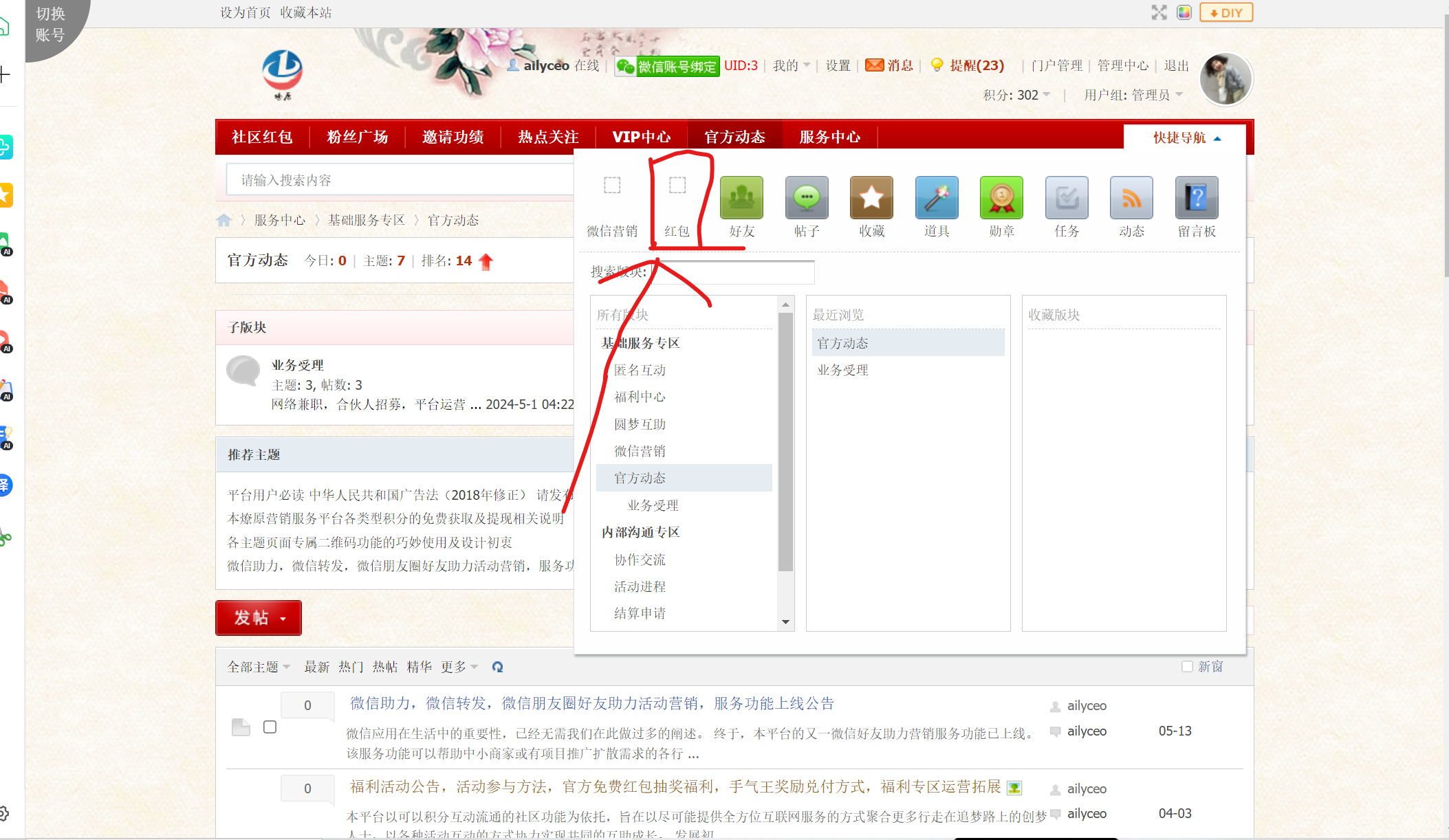The image size is (1449, 840).
Task: Expand the 我的 dropdown menu
Action: click(x=791, y=65)
